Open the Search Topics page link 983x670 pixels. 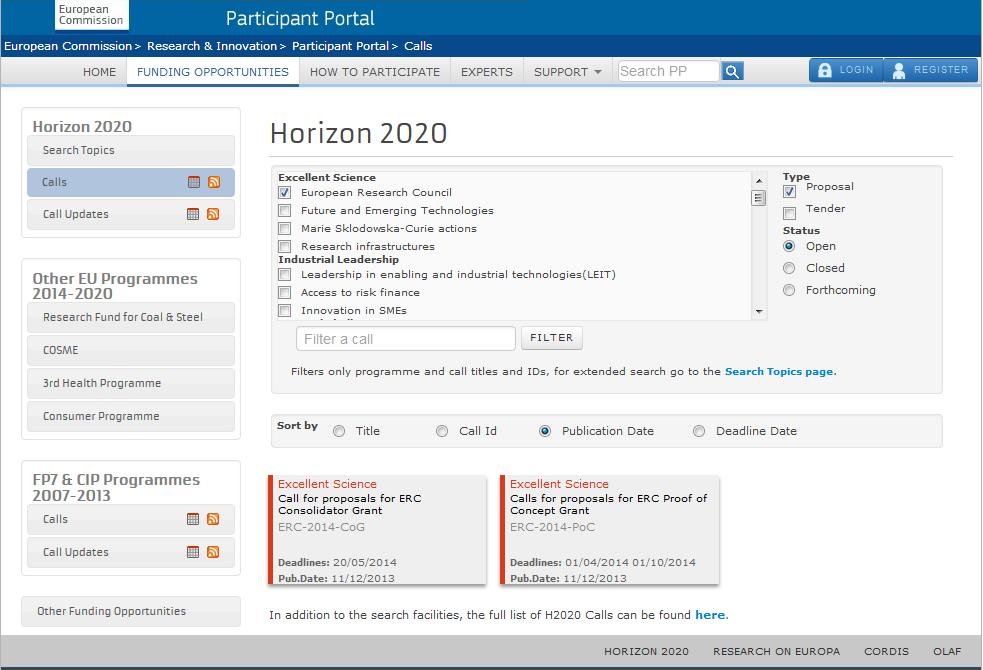(x=779, y=372)
